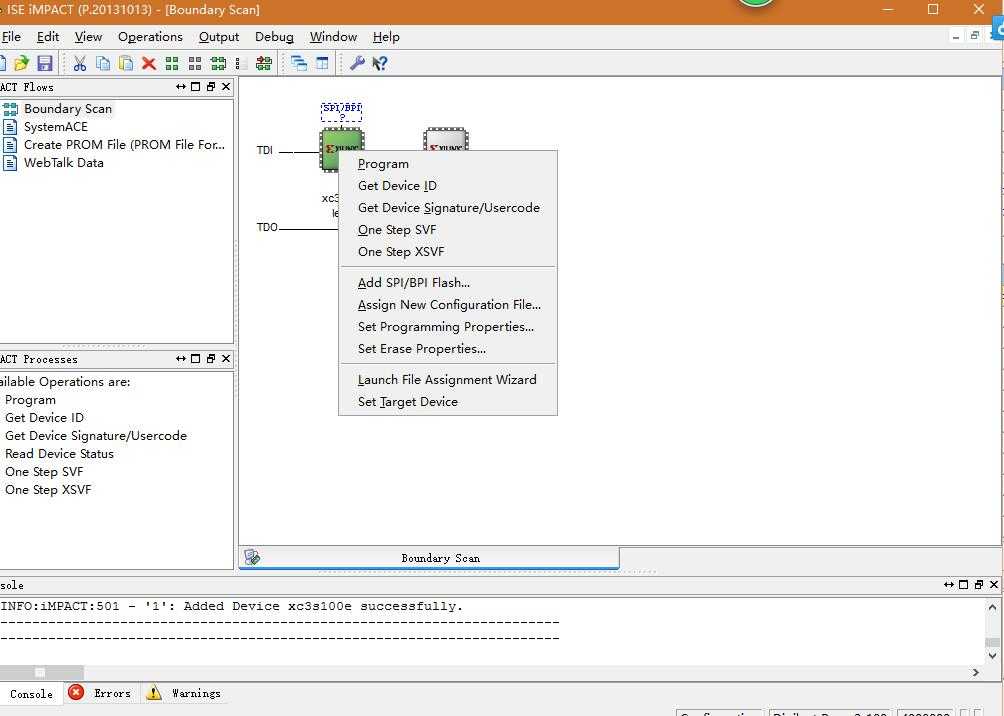This screenshot has width=1004, height=716.
Task: Select the gray second Xilinx device chip
Action: point(446,140)
